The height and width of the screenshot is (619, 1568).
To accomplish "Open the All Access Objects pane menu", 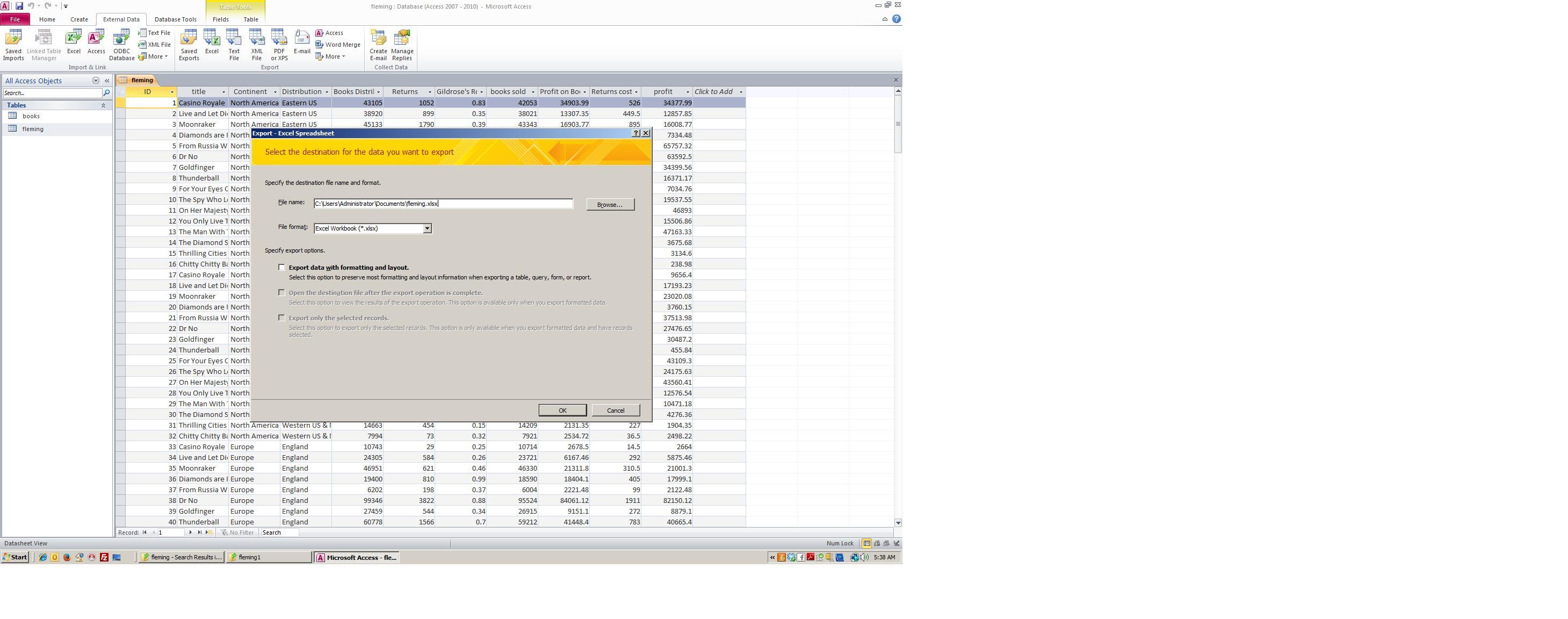I will (x=96, y=81).
